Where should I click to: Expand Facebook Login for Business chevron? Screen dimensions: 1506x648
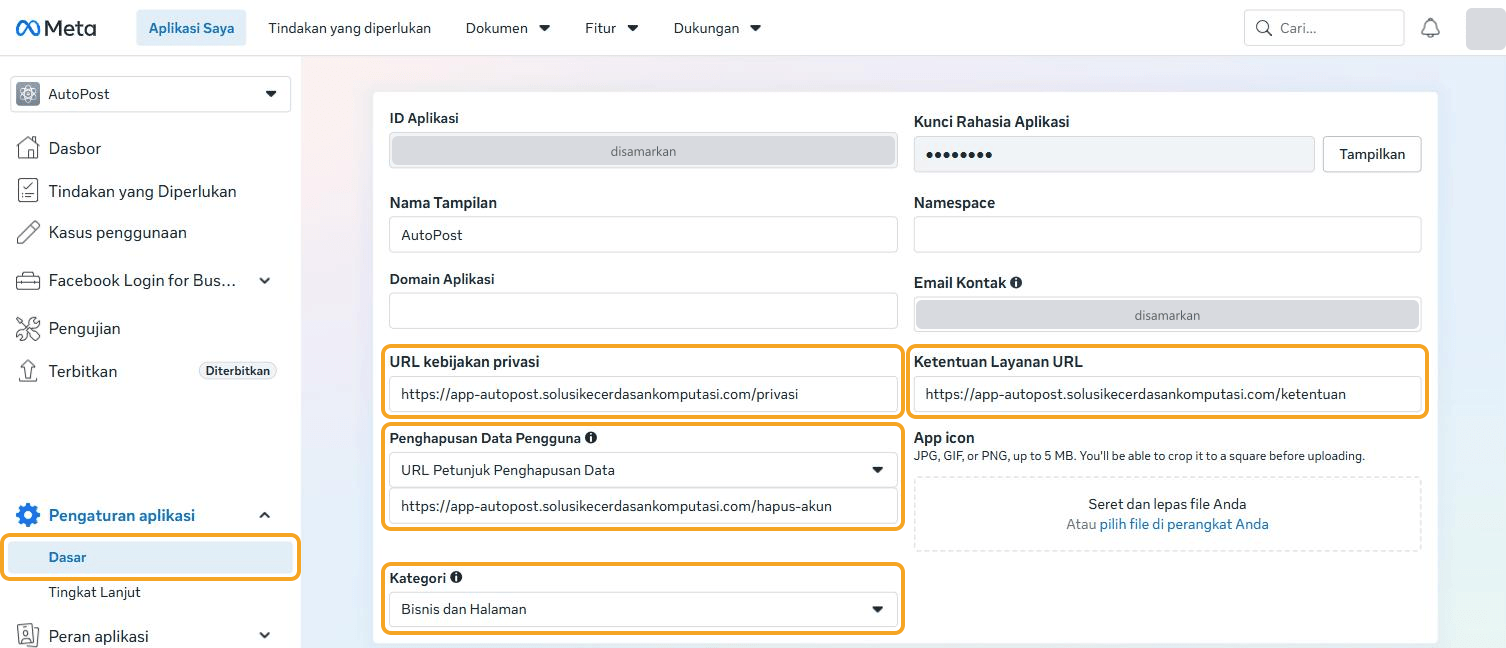(265, 281)
